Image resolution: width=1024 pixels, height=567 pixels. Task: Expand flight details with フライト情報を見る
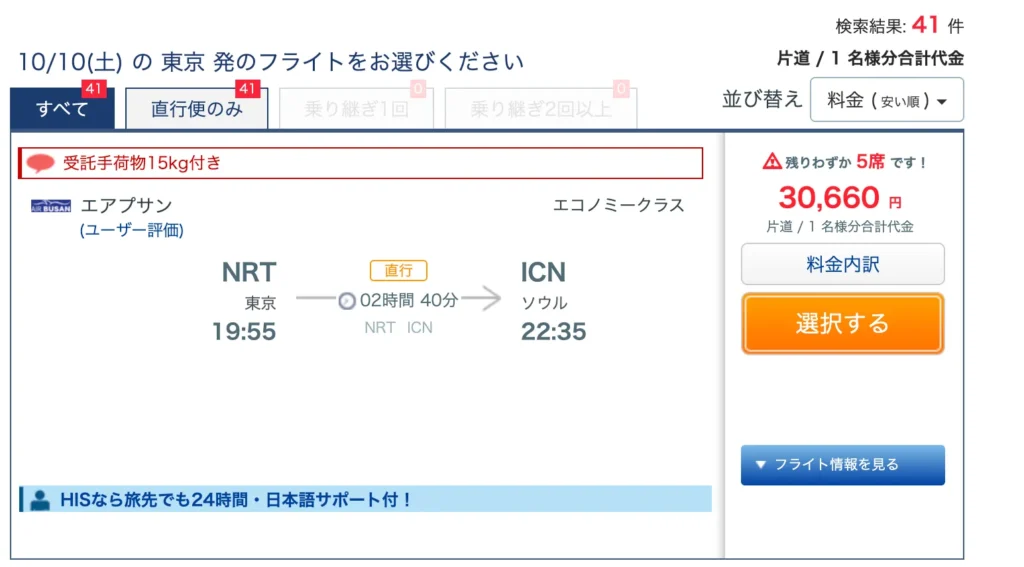tap(842, 465)
